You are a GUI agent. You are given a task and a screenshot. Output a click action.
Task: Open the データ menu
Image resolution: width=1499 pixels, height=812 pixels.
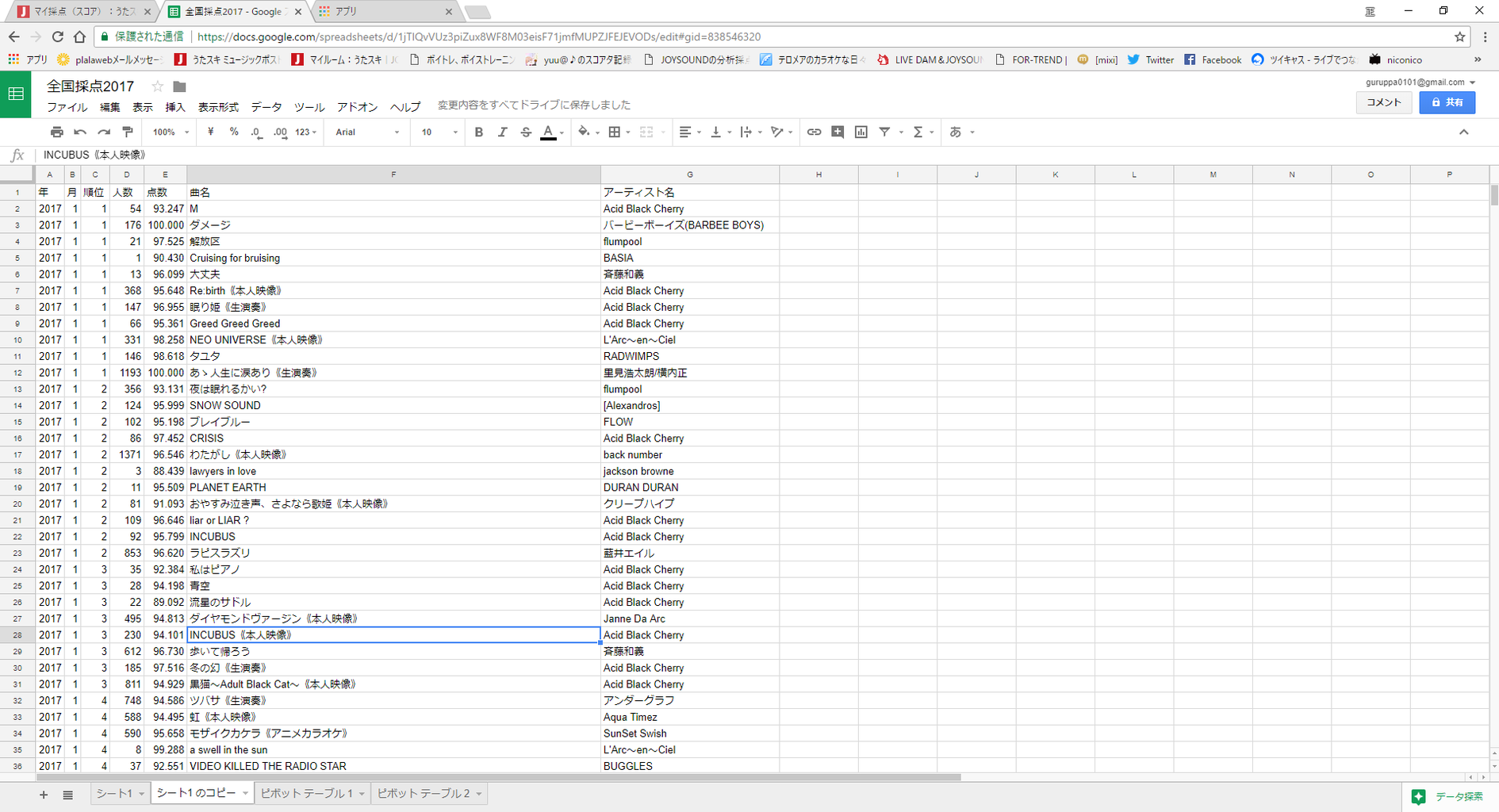coord(266,107)
